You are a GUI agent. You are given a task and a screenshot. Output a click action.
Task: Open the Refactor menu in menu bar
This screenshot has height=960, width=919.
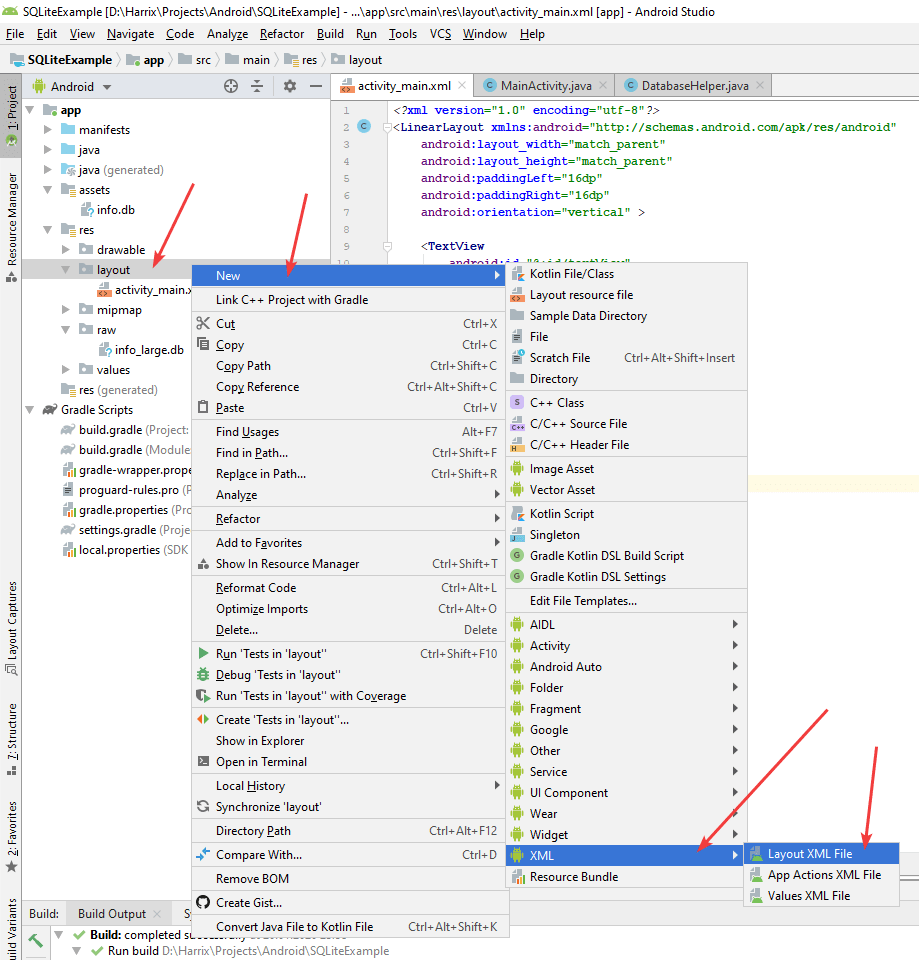pyautogui.click(x=282, y=34)
